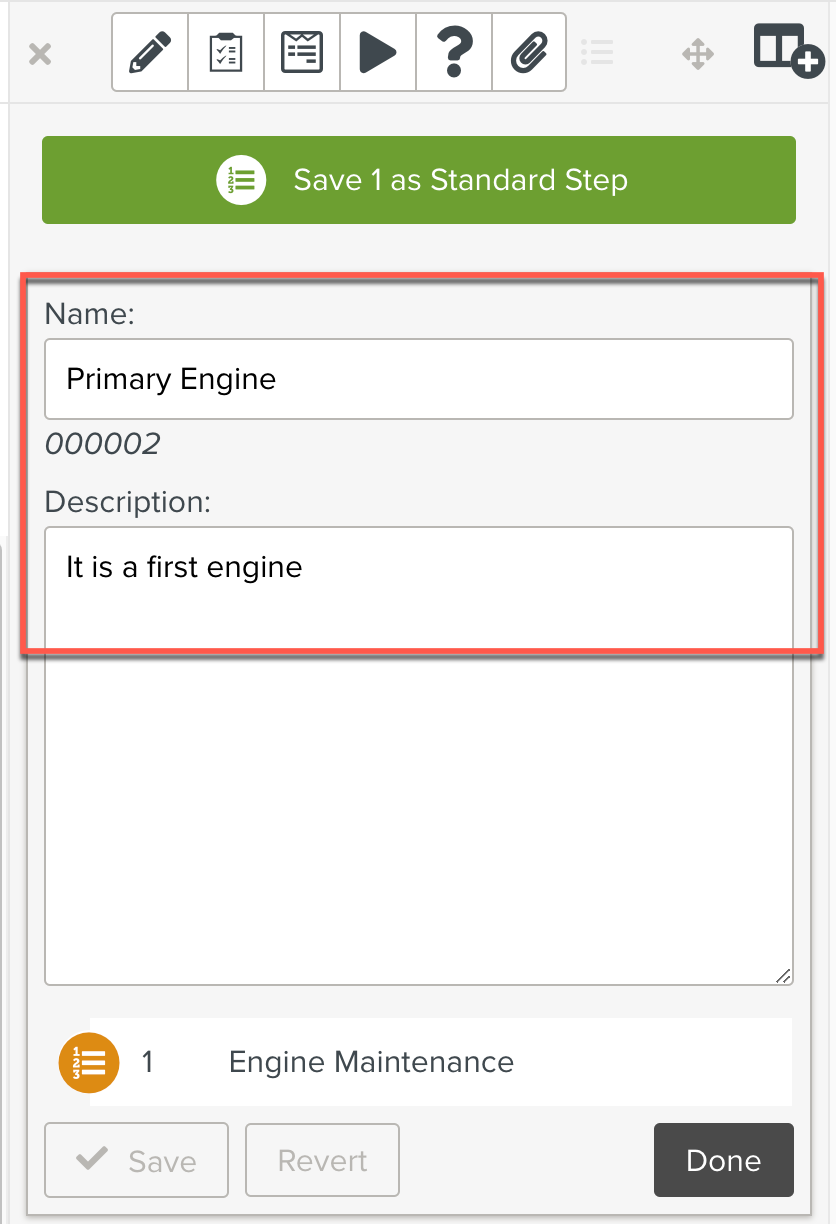The image size is (836, 1224).
Task: Click the greyed-out numbered list icon
Action: point(597,52)
